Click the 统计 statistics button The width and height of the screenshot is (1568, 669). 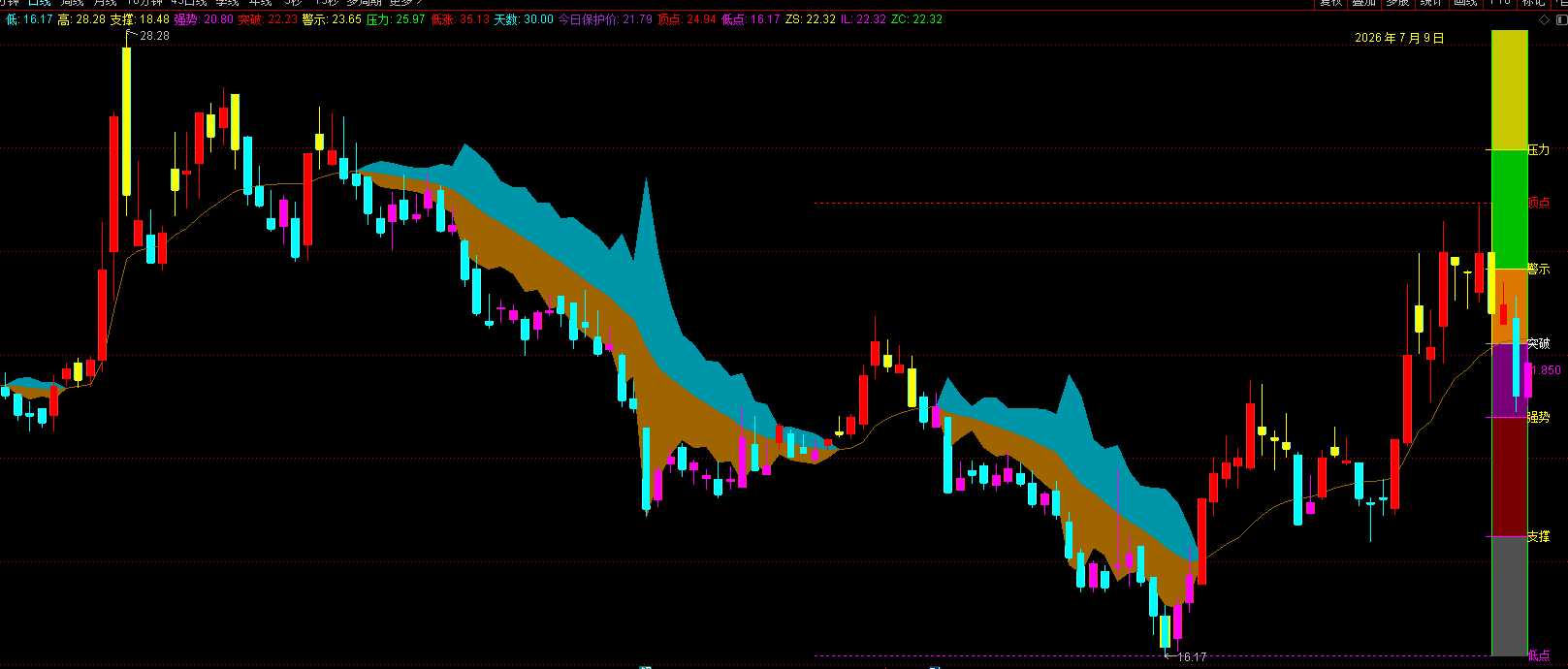[1431, 3]
